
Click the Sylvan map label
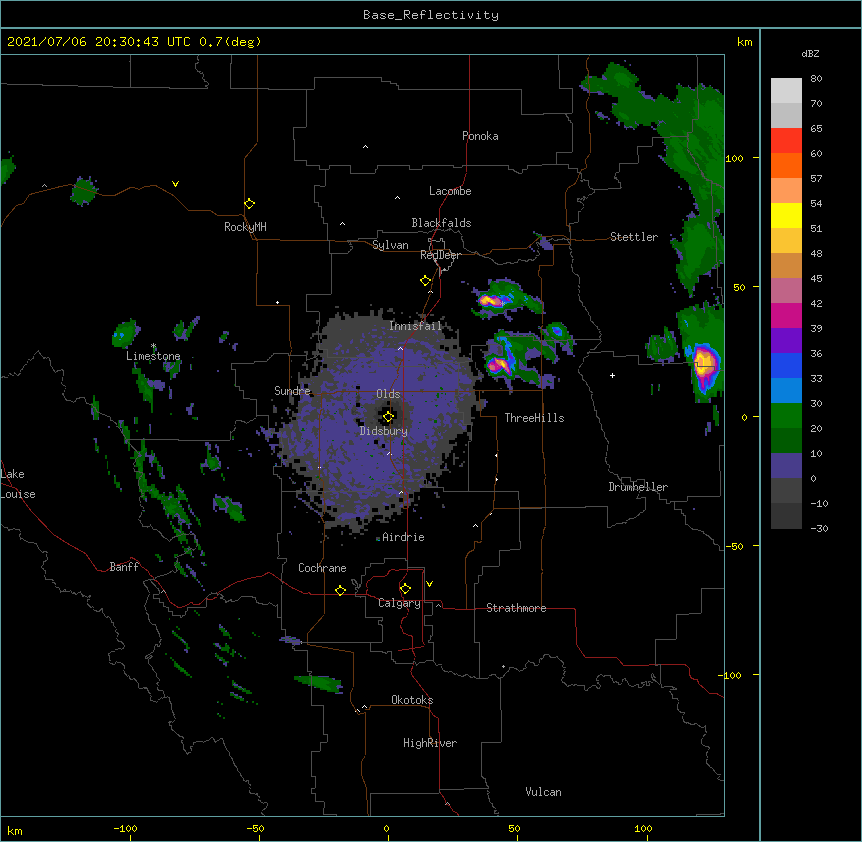(x=390, y=245)
